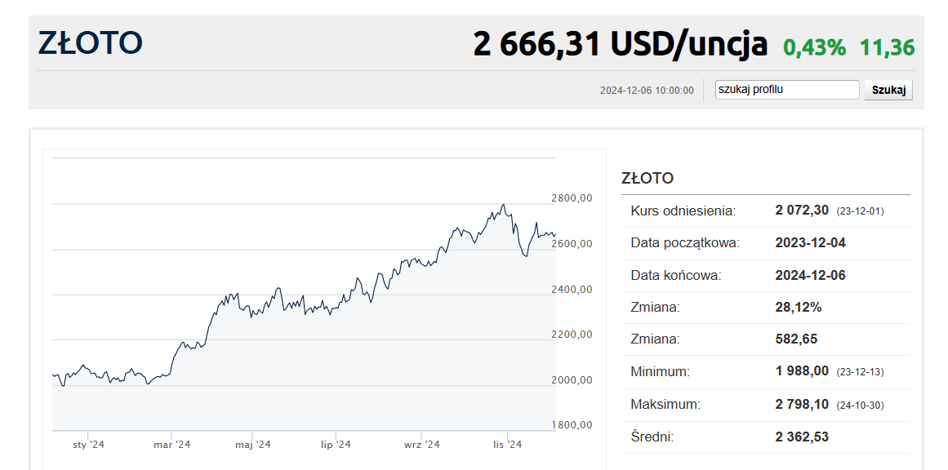Click the Maksimum value 2 798,10
Viewport: 948px width, 470px height.
pos(802,404)
